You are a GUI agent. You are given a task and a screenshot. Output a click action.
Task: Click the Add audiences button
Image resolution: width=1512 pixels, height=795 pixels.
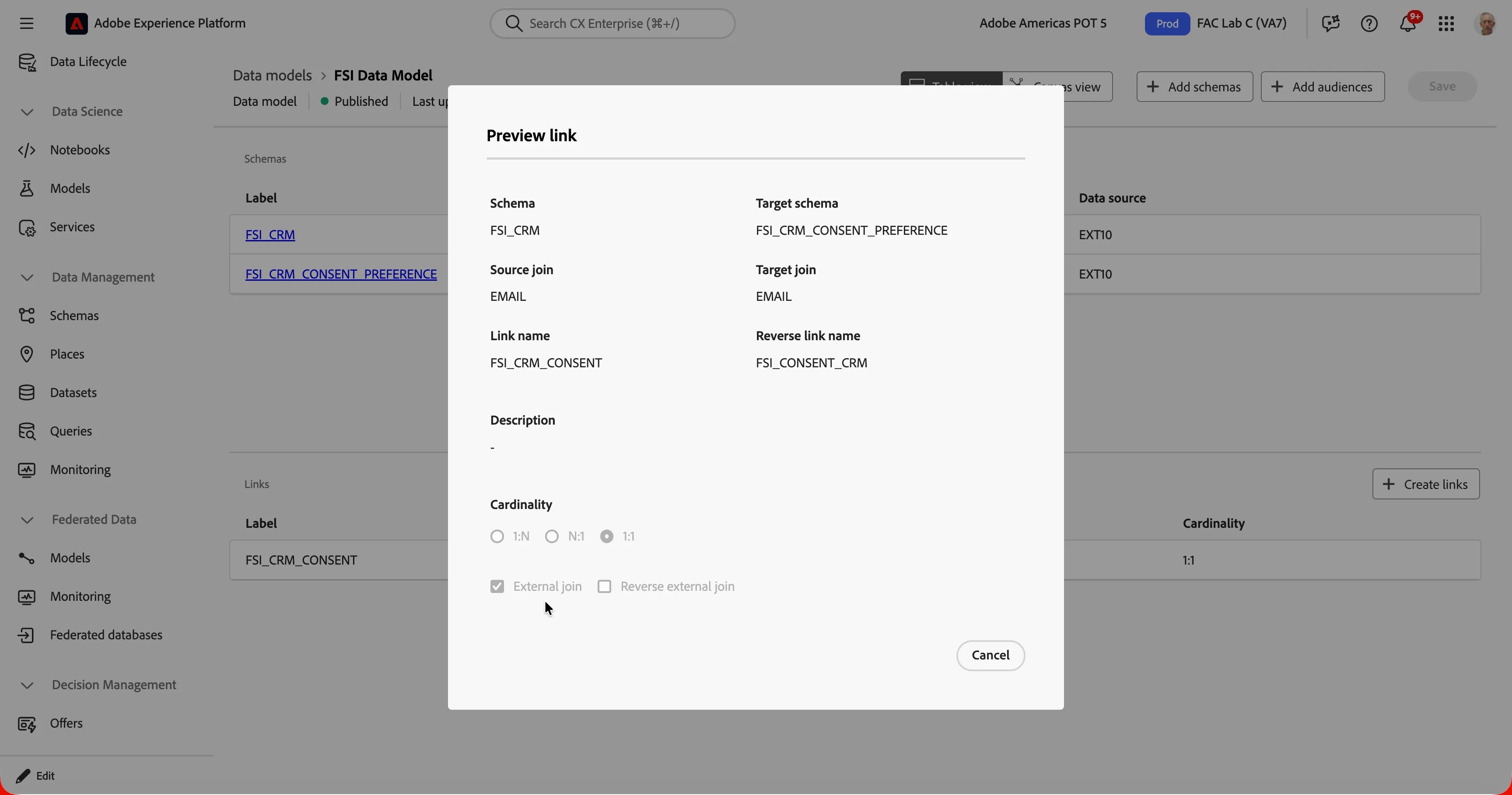pos(1323,87)
